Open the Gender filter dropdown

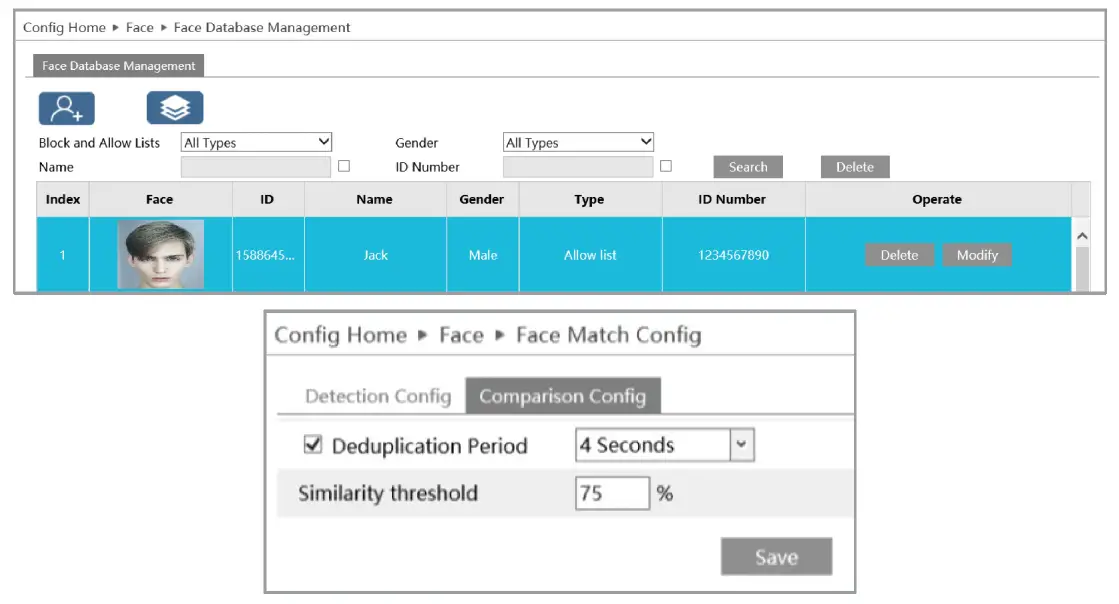[x=578, y=142]
